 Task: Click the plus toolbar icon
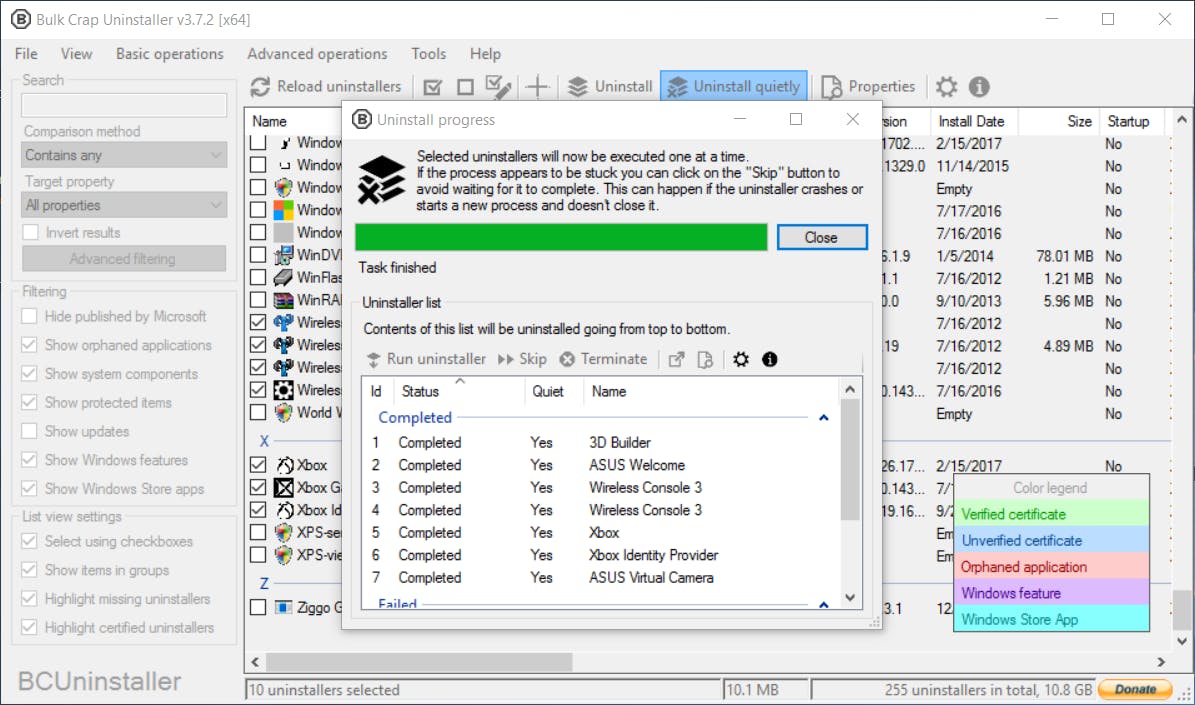[x=537, y=87]
